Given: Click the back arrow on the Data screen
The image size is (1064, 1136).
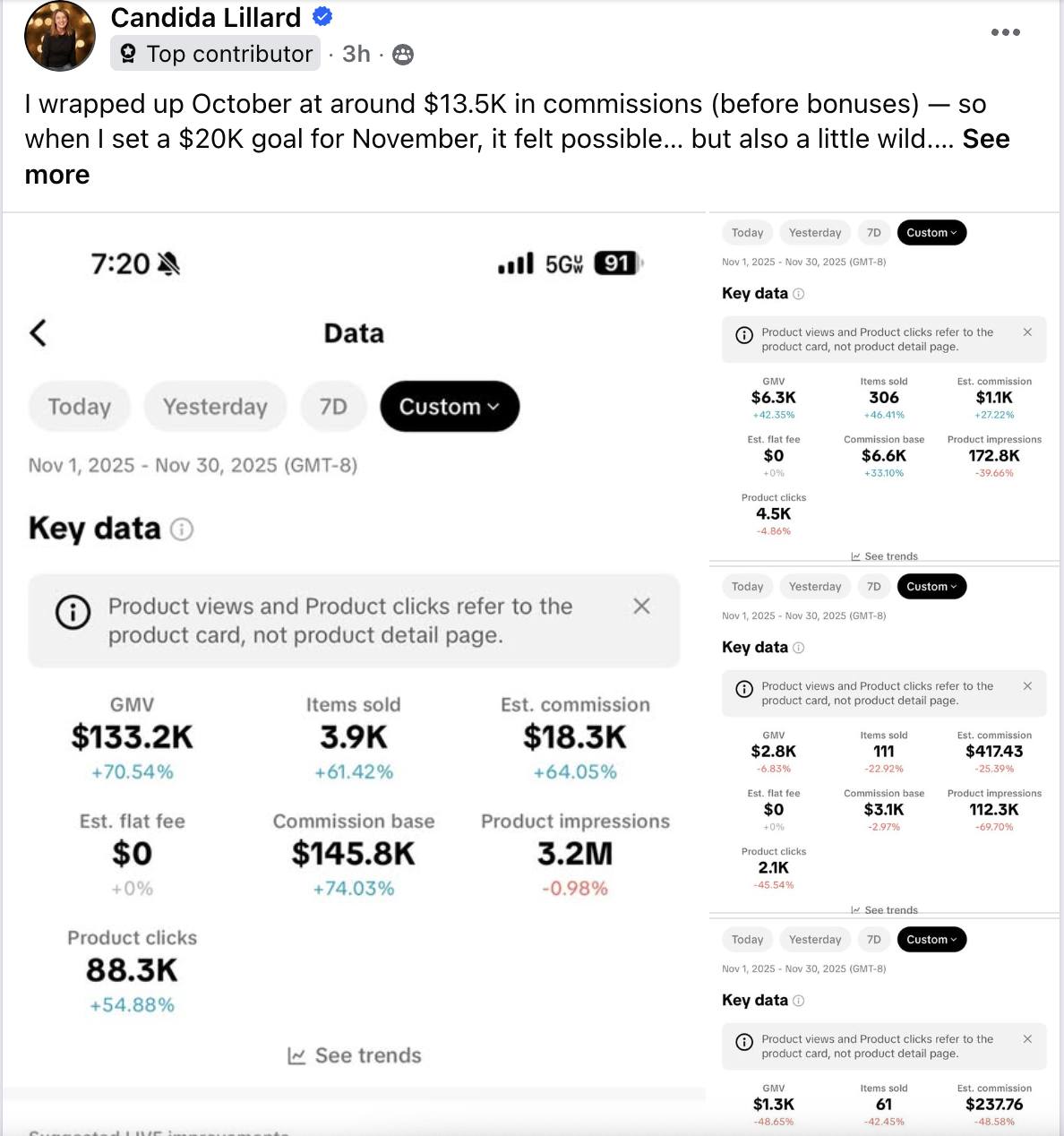Looking at the screenshot, I should click(x=38, y=332).
